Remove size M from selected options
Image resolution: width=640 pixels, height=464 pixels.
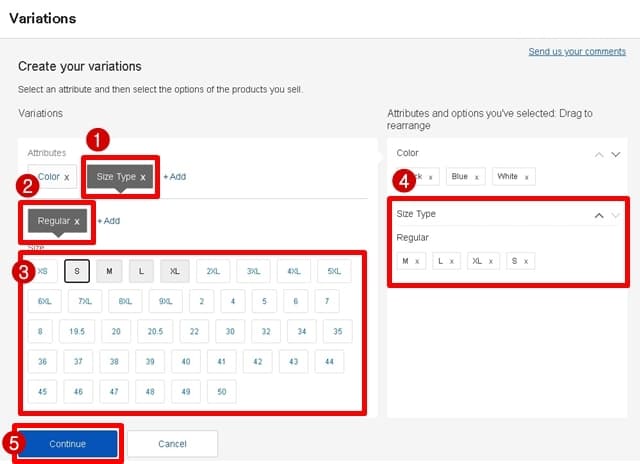(416, 261)
